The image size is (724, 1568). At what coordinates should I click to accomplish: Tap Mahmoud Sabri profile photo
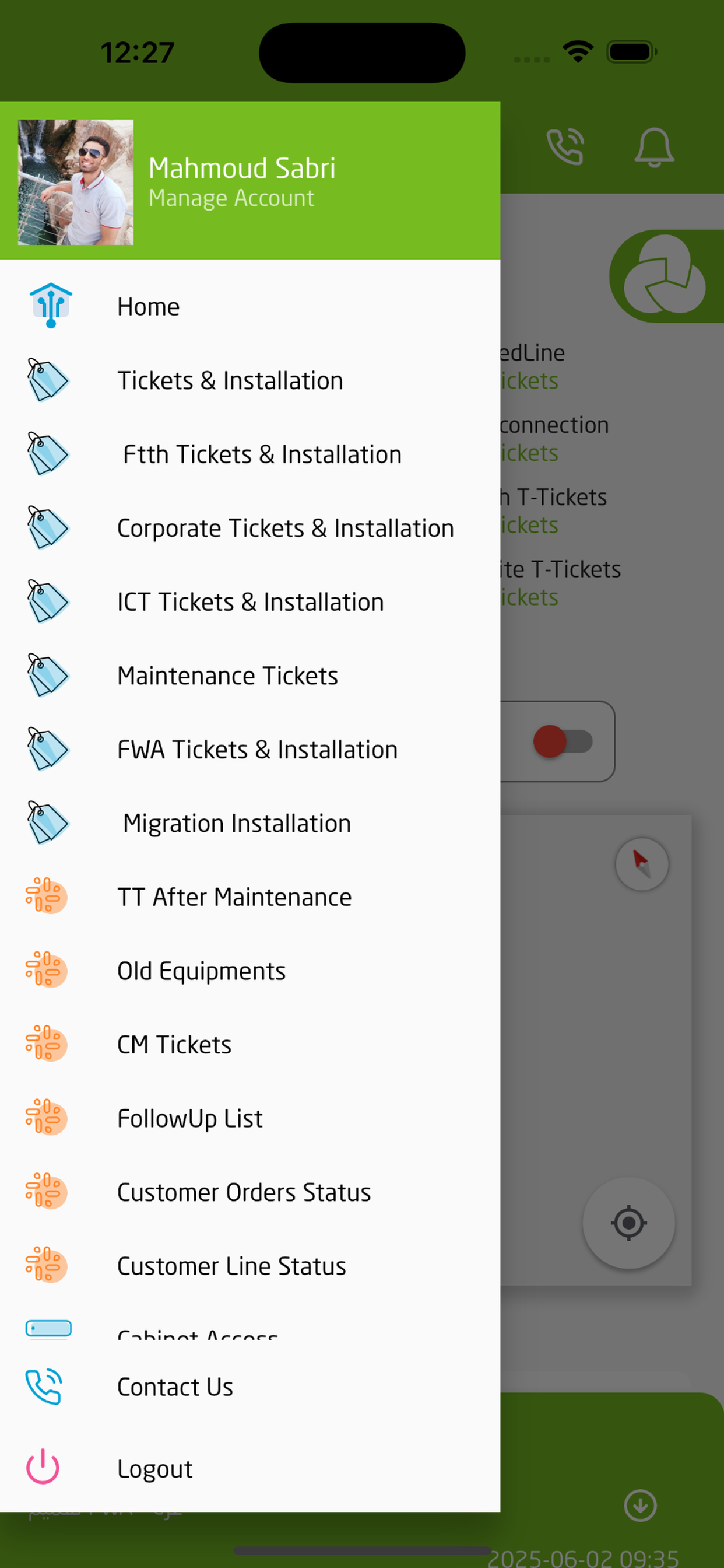coord(75,182)
